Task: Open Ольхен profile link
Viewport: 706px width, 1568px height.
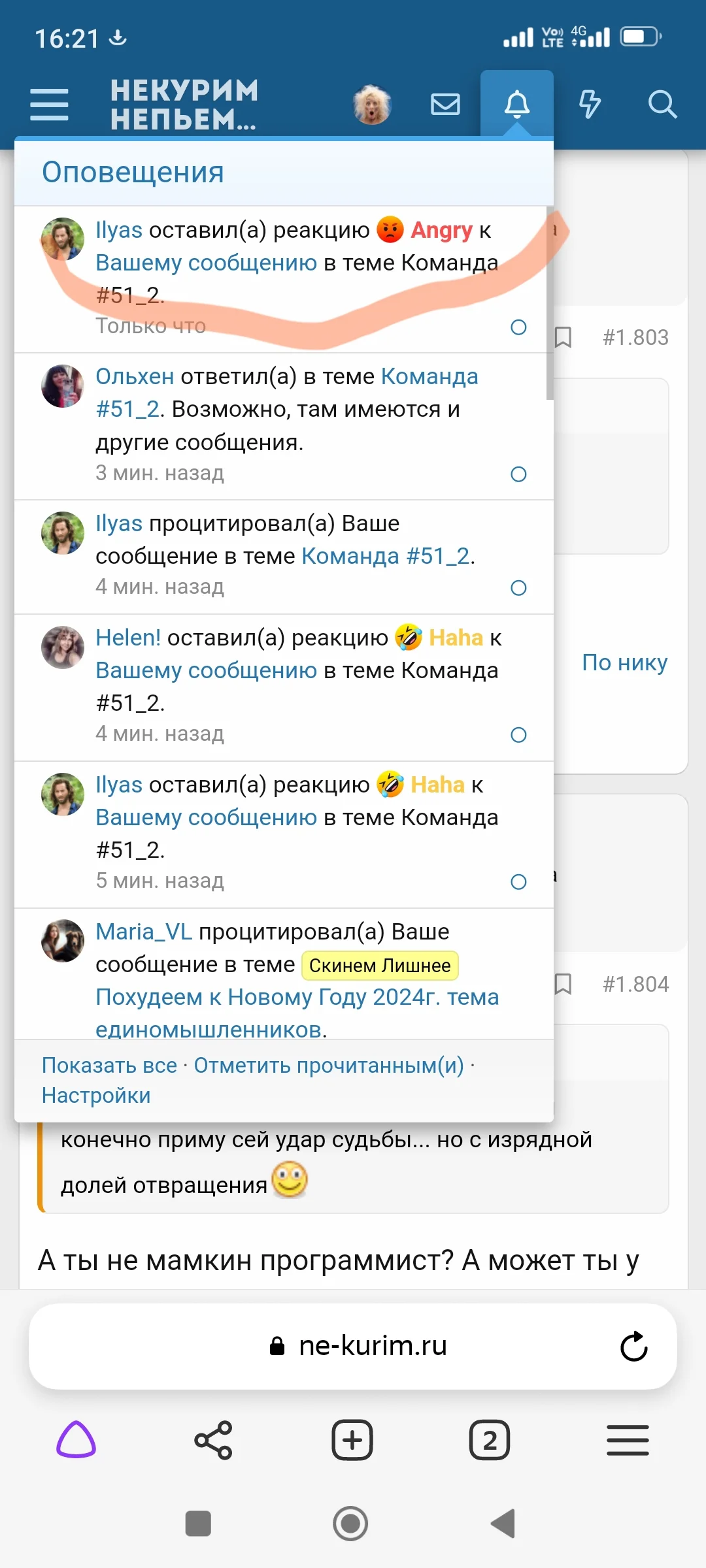Action: (135, 376)
